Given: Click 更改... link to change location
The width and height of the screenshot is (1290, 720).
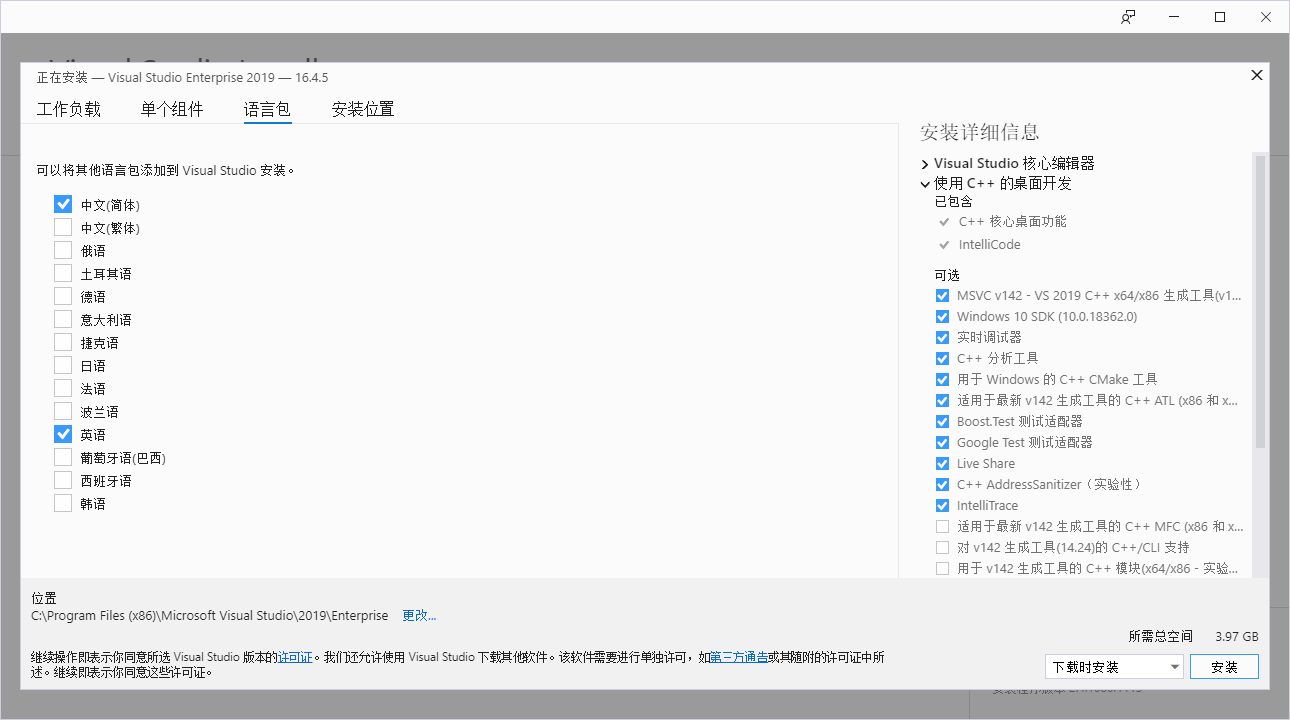Looking at the screenshot, I should [419, 616].
